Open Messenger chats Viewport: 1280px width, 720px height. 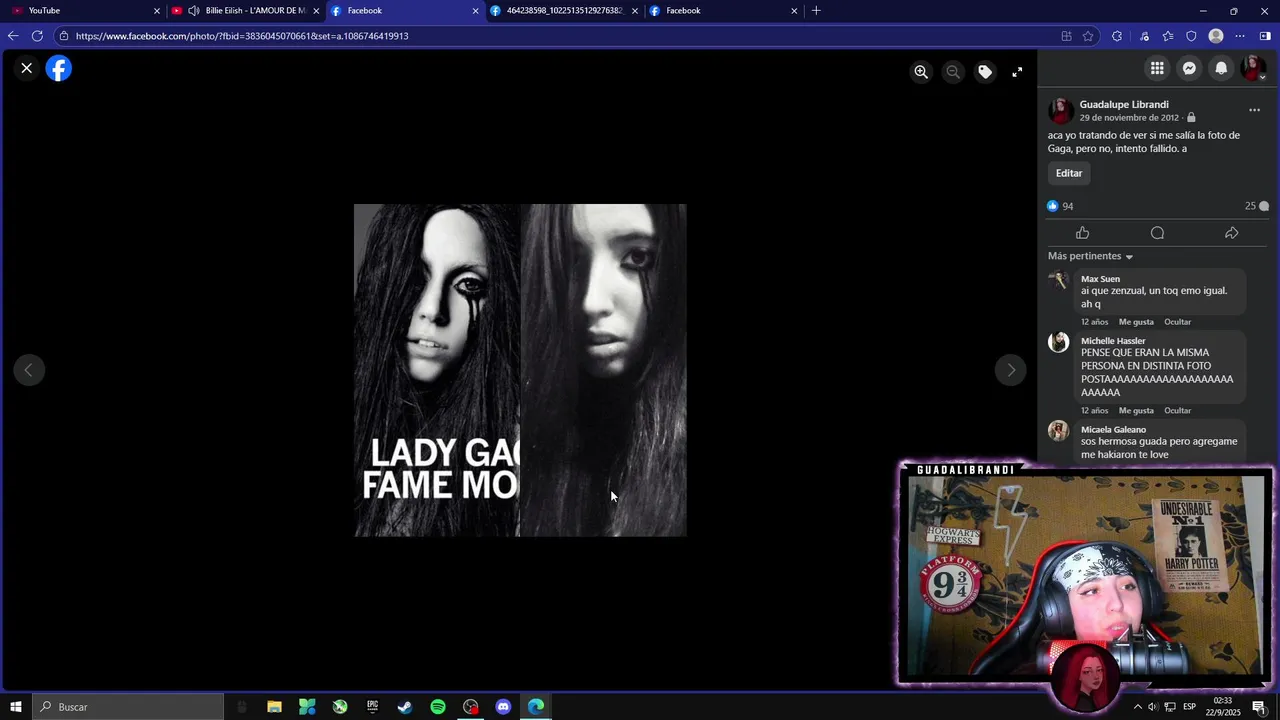[x=1189, y=68]
